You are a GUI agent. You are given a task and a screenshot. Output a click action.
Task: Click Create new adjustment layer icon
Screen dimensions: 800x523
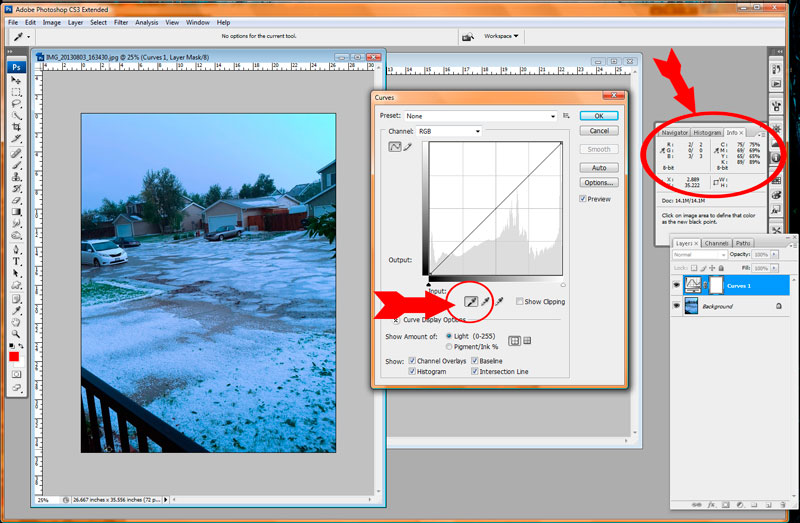pos(740,505)
